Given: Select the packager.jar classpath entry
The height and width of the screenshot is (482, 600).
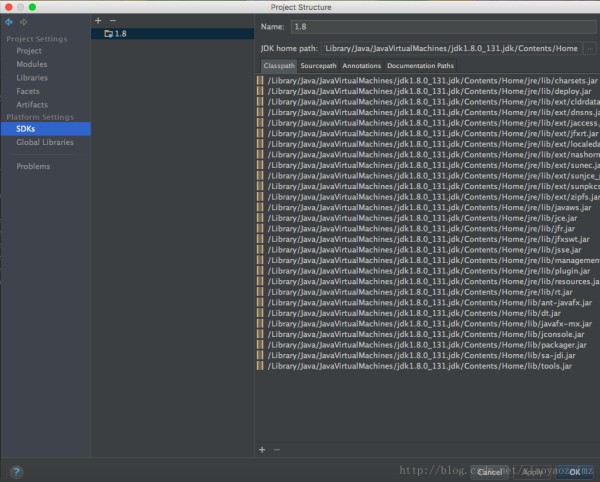Looking at the screenshot, I should click(x=427, y=345).
